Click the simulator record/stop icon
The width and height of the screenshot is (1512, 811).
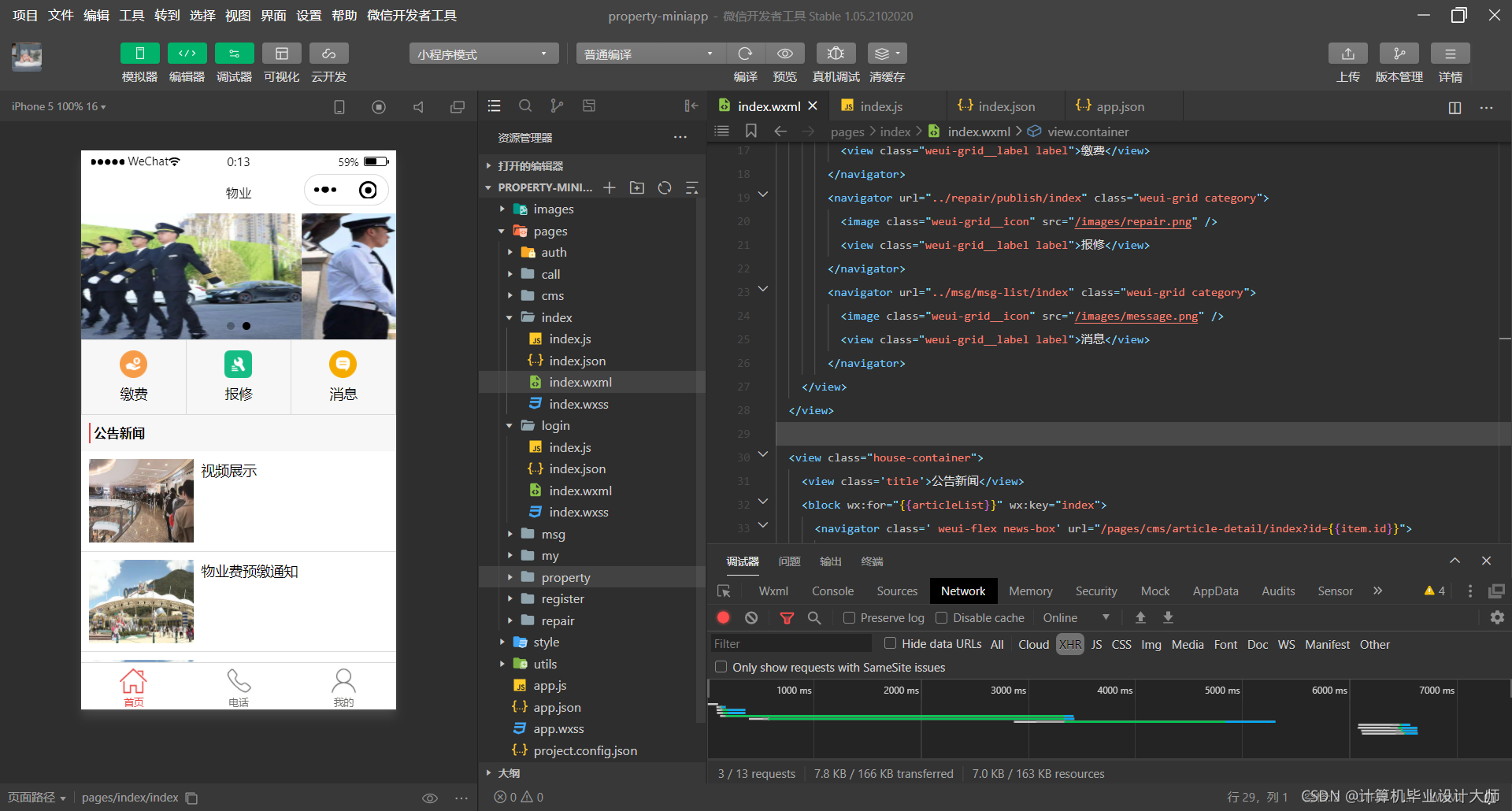[379, 107]
